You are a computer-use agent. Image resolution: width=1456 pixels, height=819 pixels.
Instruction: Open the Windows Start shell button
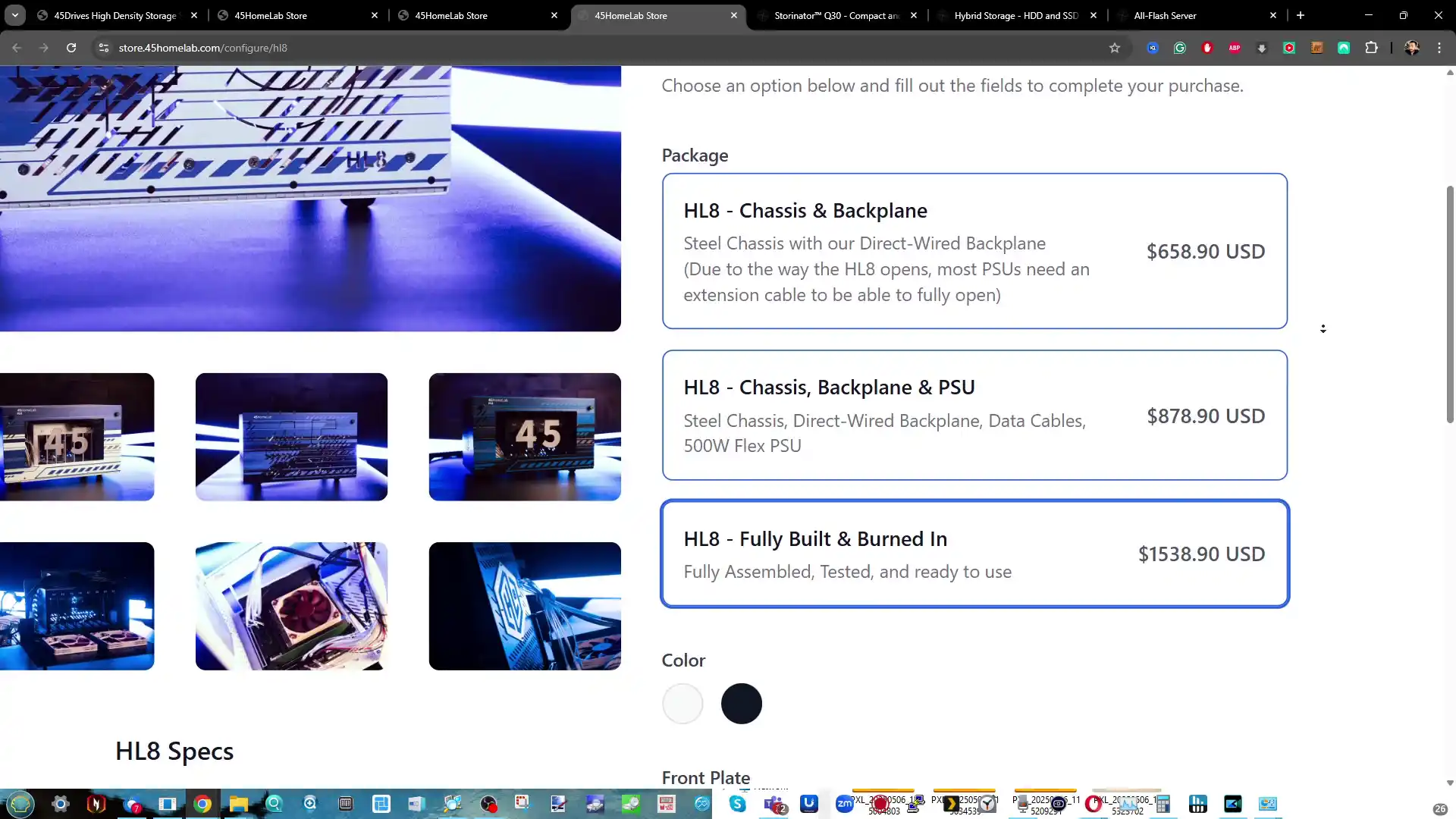tap(20, 804)
